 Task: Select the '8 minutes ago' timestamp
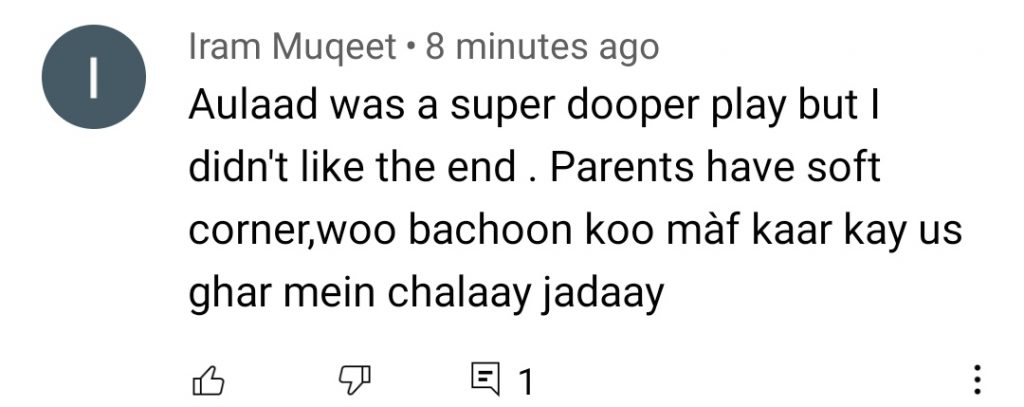click(542, 48)
